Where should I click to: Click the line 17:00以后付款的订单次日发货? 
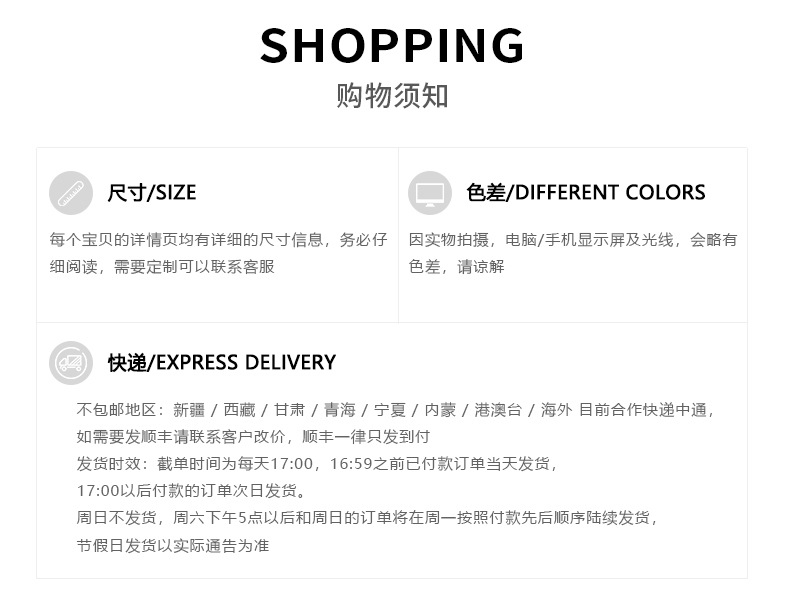tap(192, 491)
